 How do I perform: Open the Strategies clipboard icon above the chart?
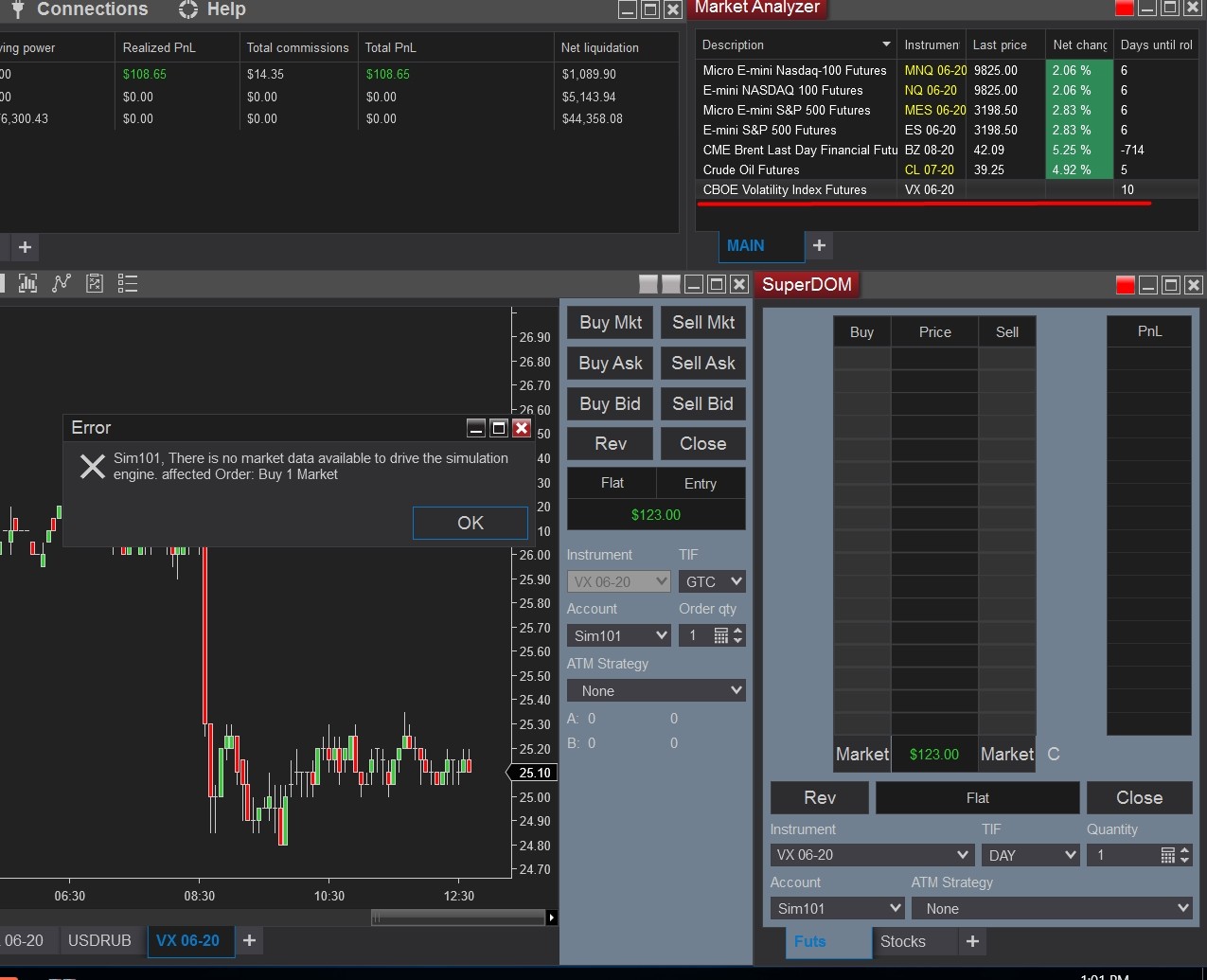[x=94, y=283]
